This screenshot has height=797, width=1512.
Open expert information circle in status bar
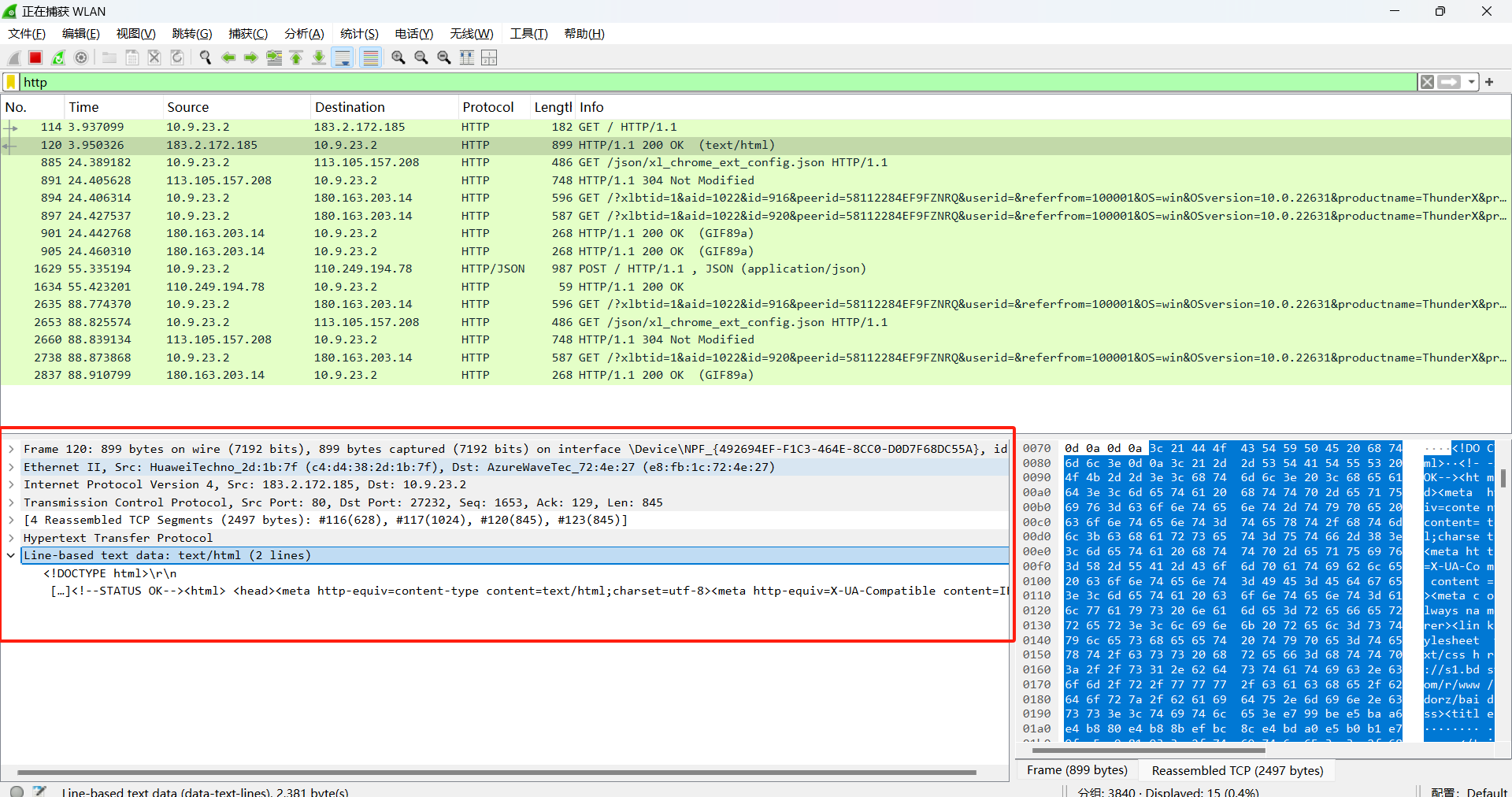coord(17,791)
